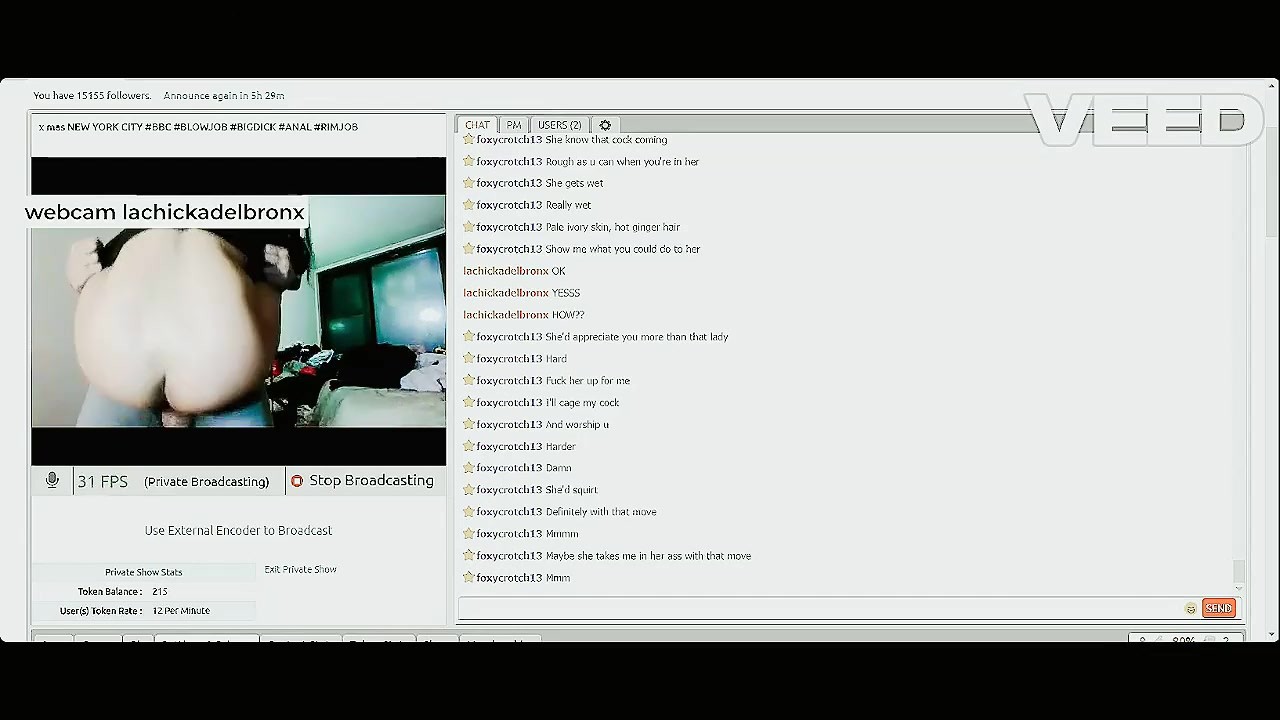Click the orange SEND button

(x=1218, y=608)
